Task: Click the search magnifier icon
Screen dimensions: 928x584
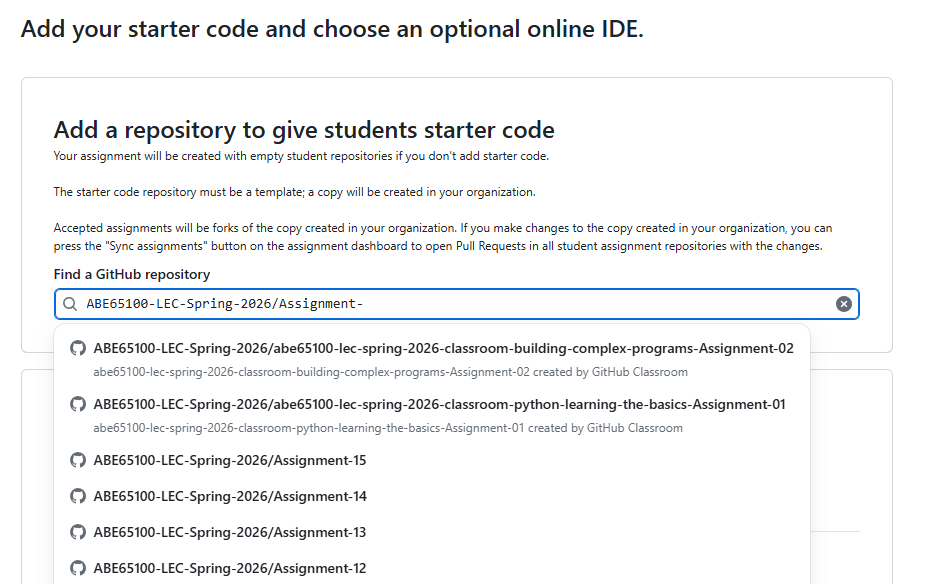Action: [69, 304]
